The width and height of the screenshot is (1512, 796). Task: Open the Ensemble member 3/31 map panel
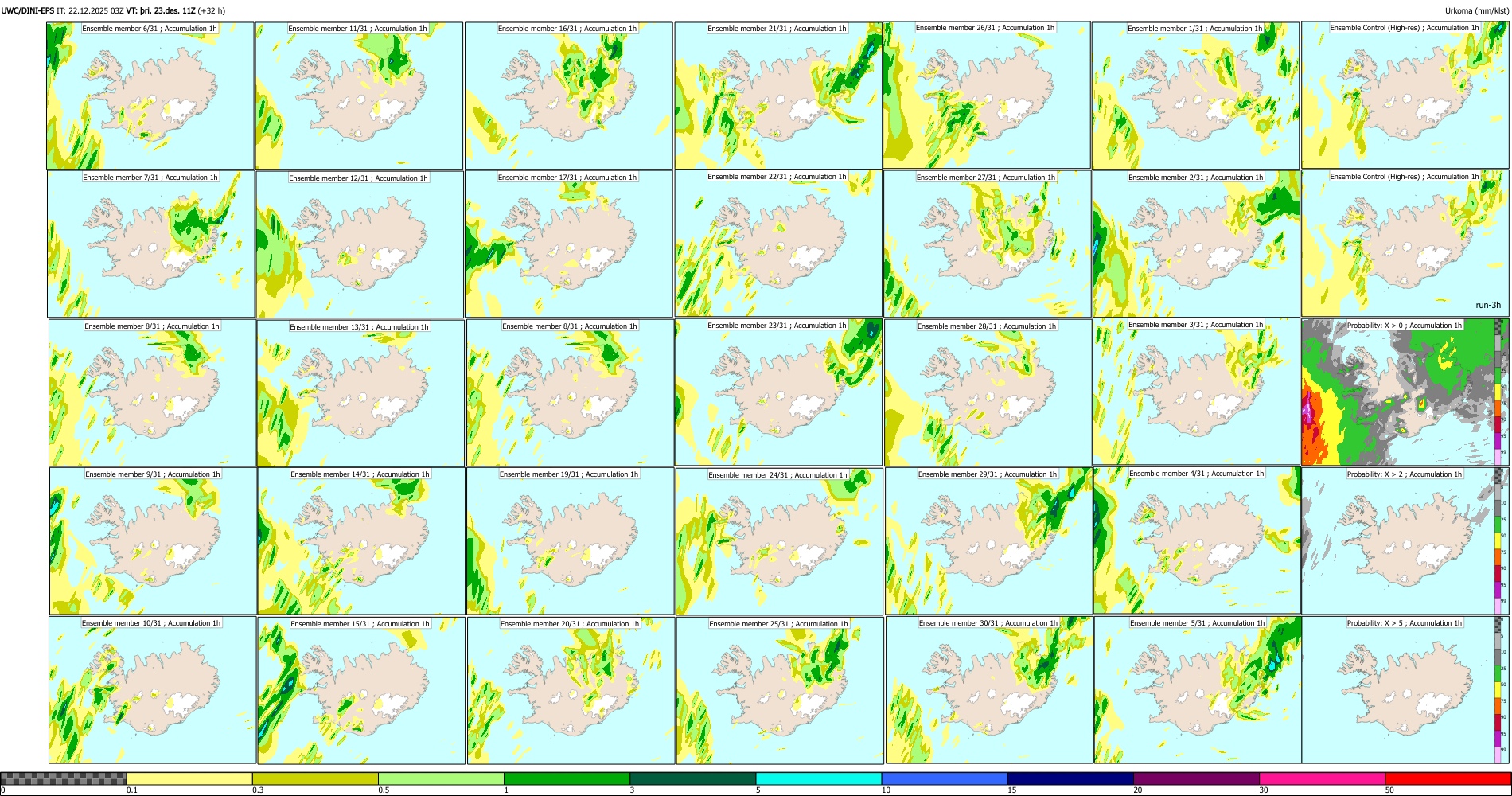tap(1196, 392)
